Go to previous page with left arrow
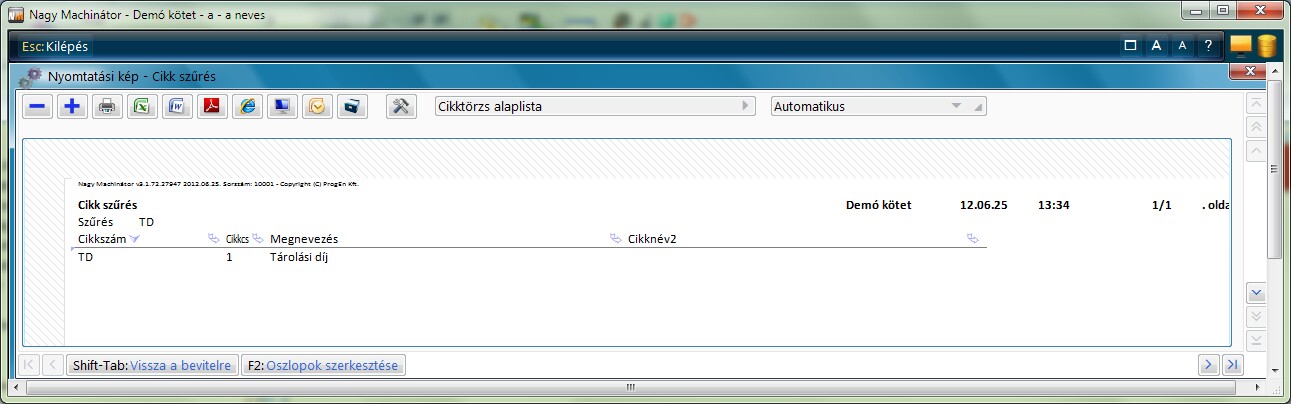 (x=54, y=365)
